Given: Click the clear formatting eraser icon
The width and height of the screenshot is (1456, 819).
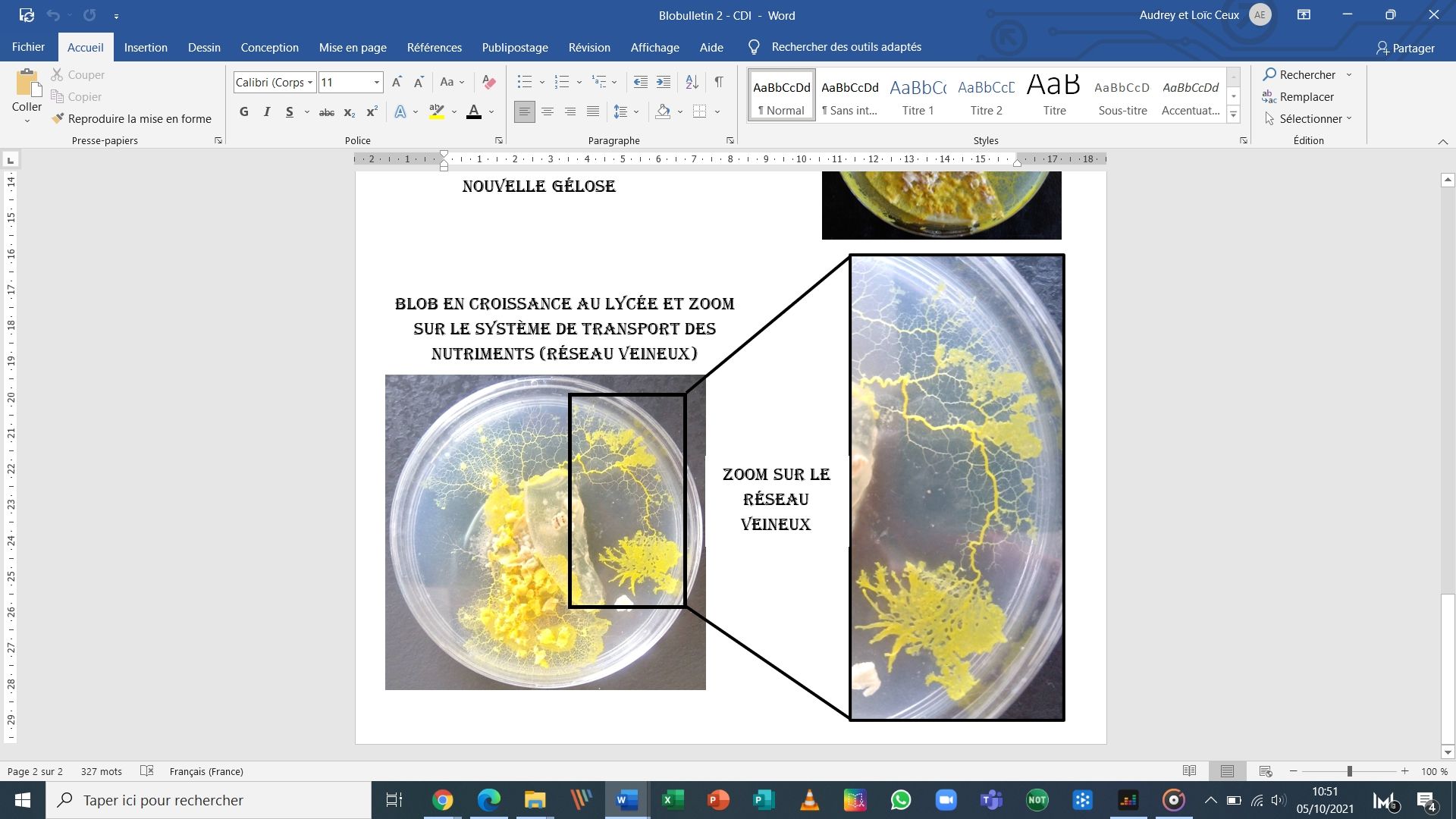Looking at the screenshot, I should pos(489,82).
